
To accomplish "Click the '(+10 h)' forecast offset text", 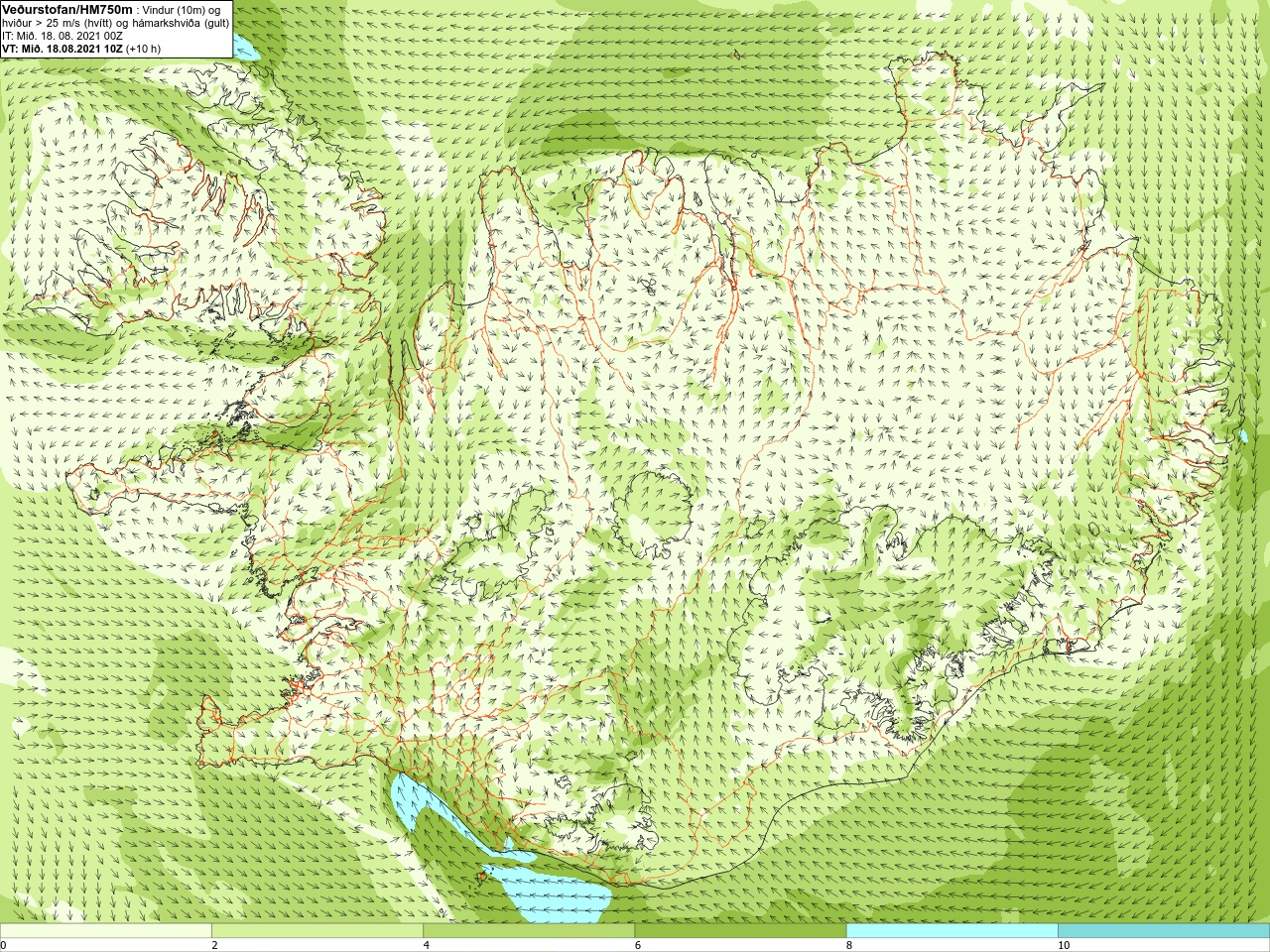I will click(x=144, y=49).
